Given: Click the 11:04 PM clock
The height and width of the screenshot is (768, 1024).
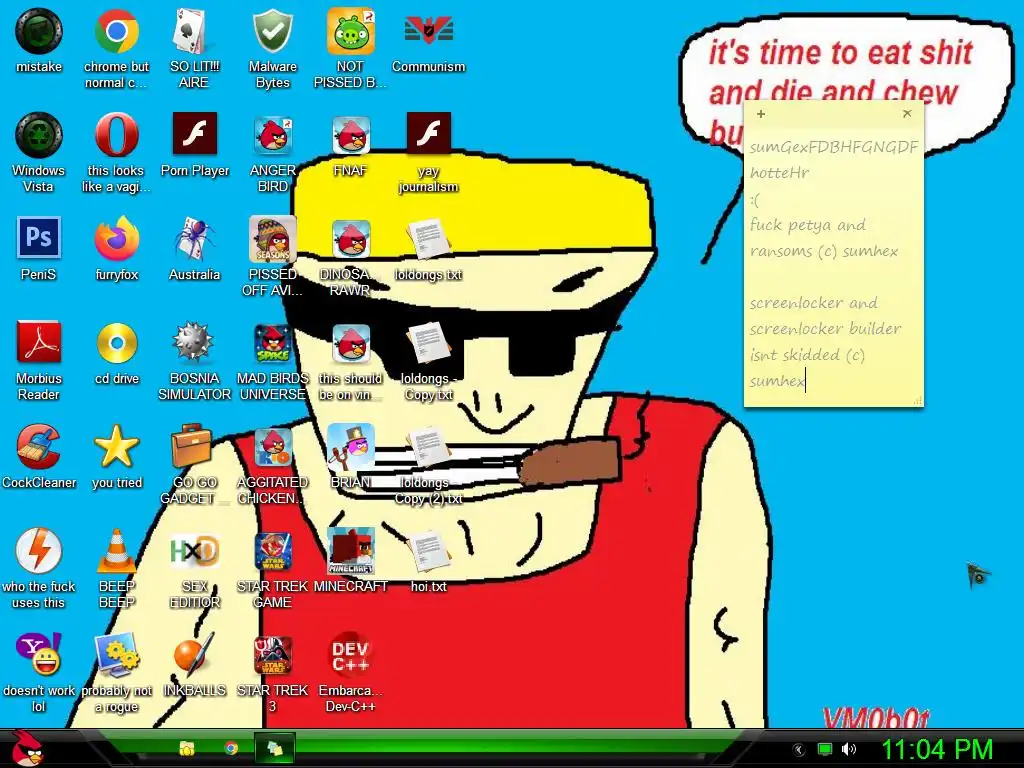Looking at the screenshot, I should tap(937, 749).
